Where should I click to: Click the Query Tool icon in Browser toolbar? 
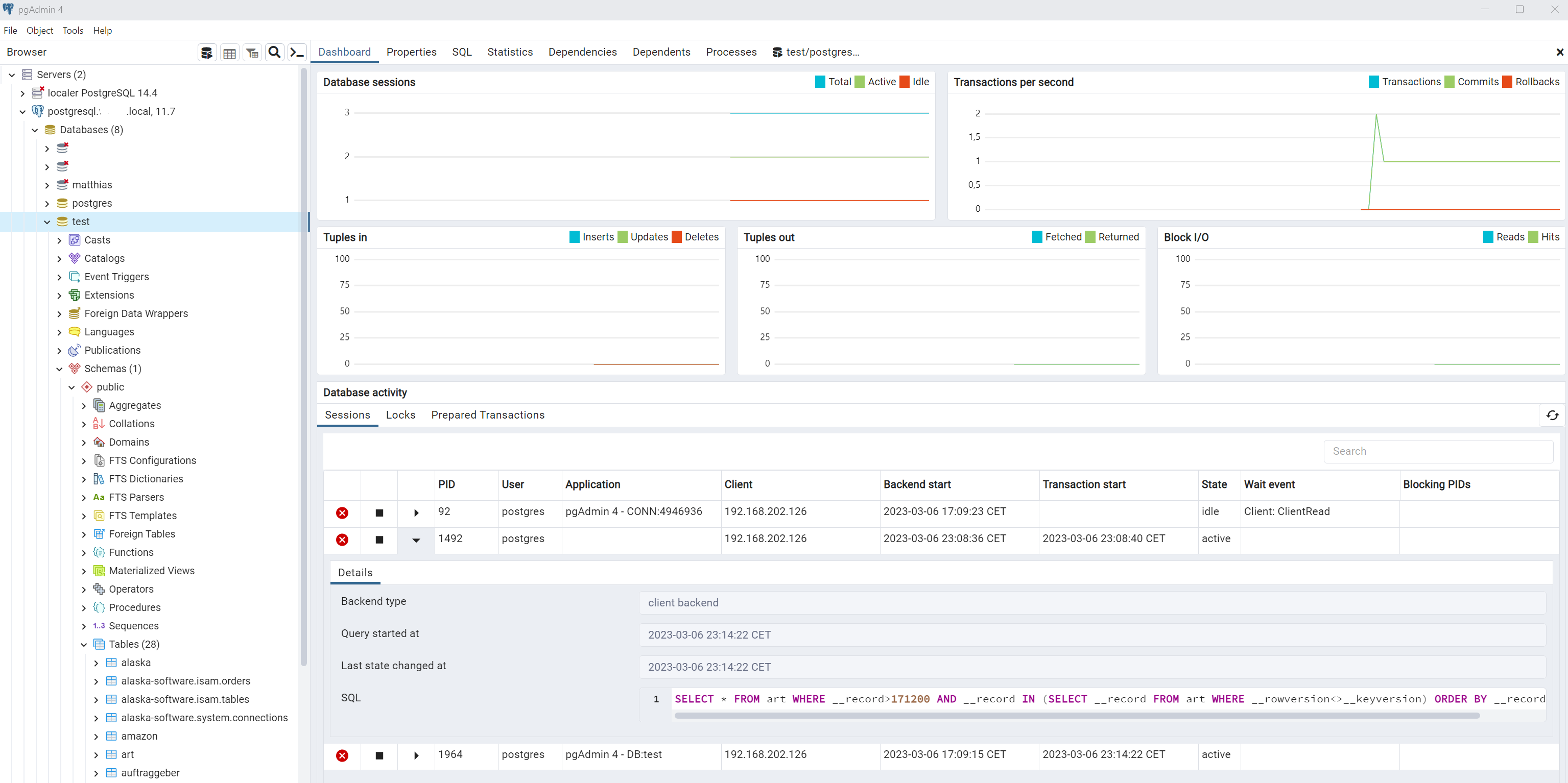207,53
